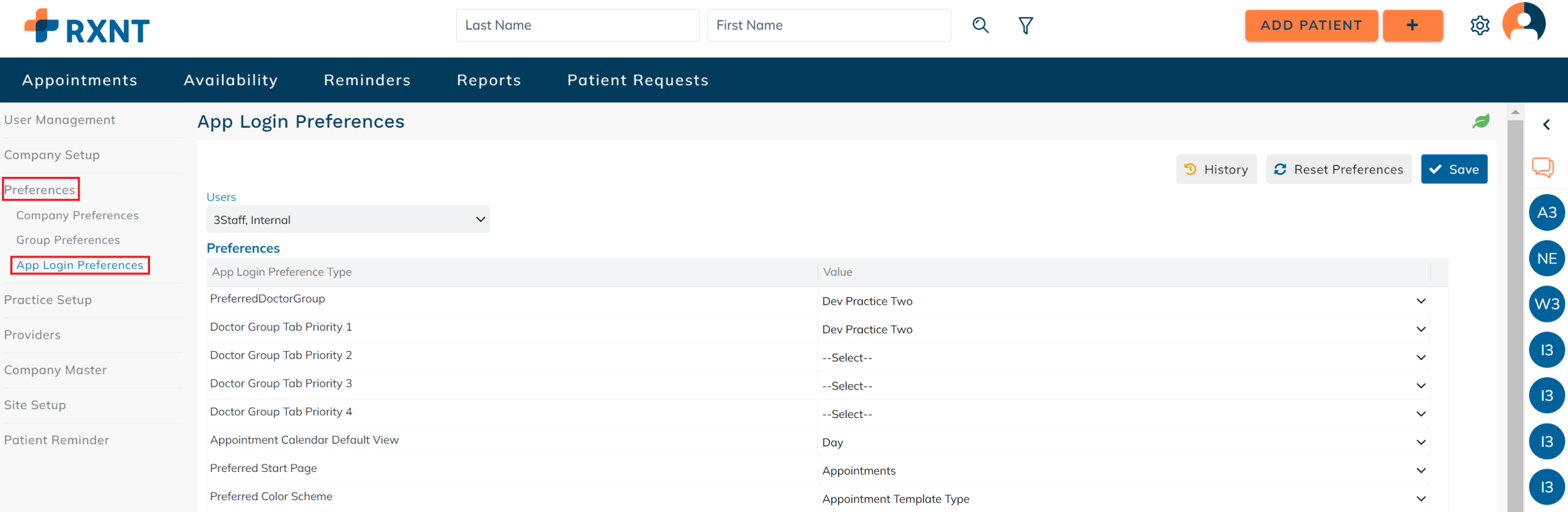Click the search magnifier icon

981,26
